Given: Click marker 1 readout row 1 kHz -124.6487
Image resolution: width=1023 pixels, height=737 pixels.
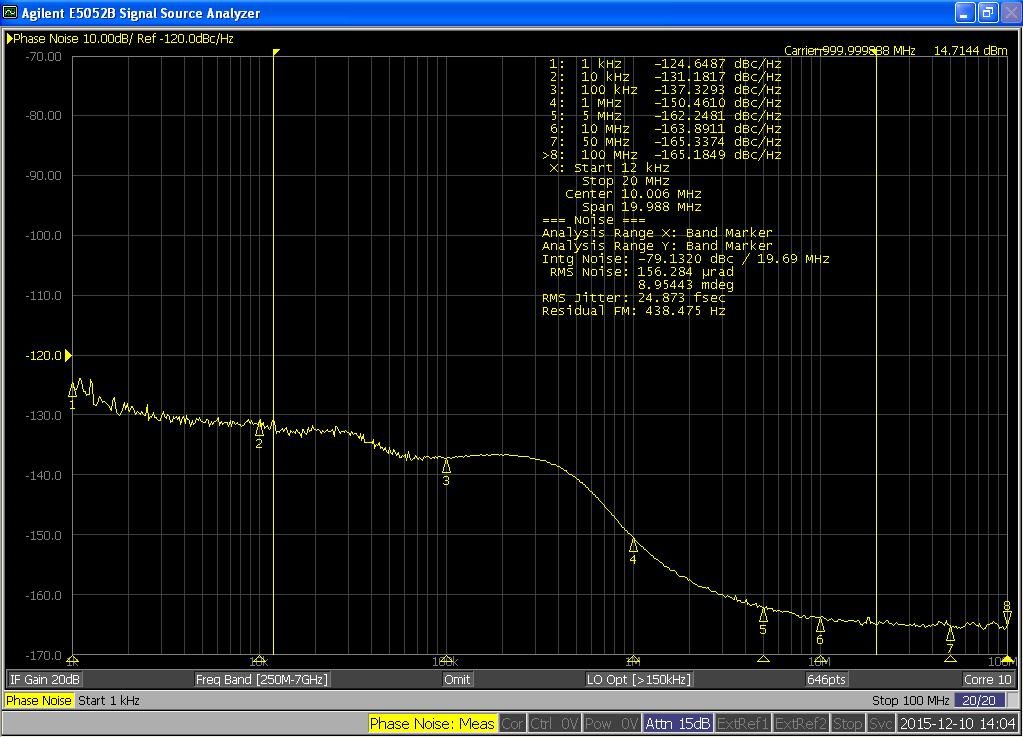Looking at the screenshot, I should click(x=665, y=64).
